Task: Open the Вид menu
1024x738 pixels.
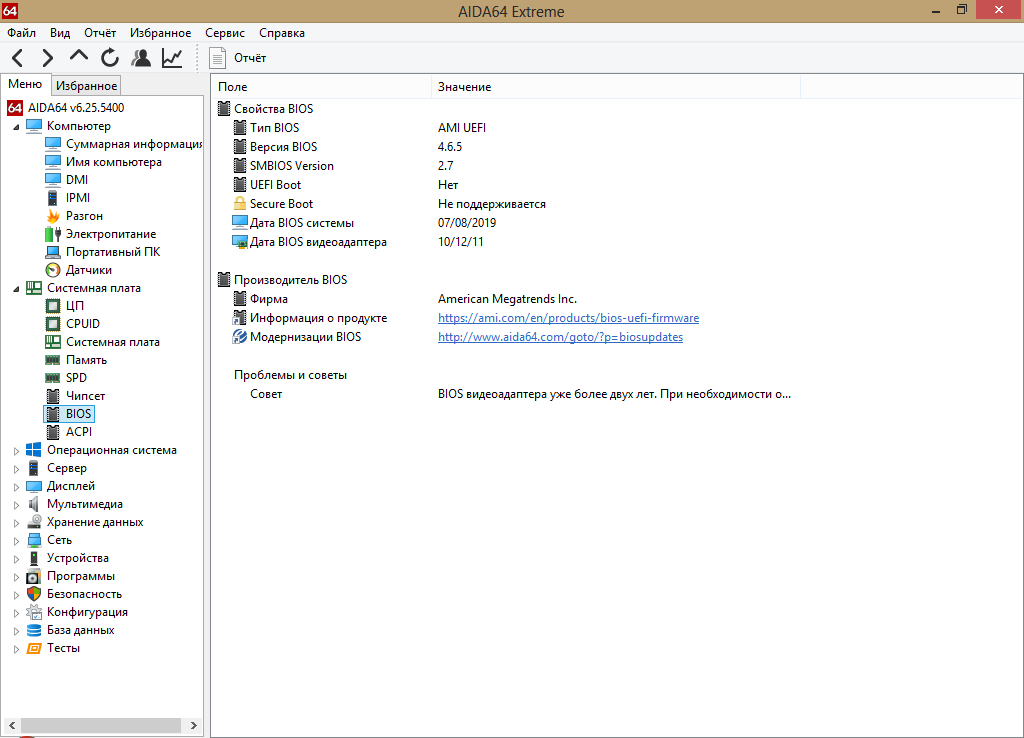Action: [60, 33]
